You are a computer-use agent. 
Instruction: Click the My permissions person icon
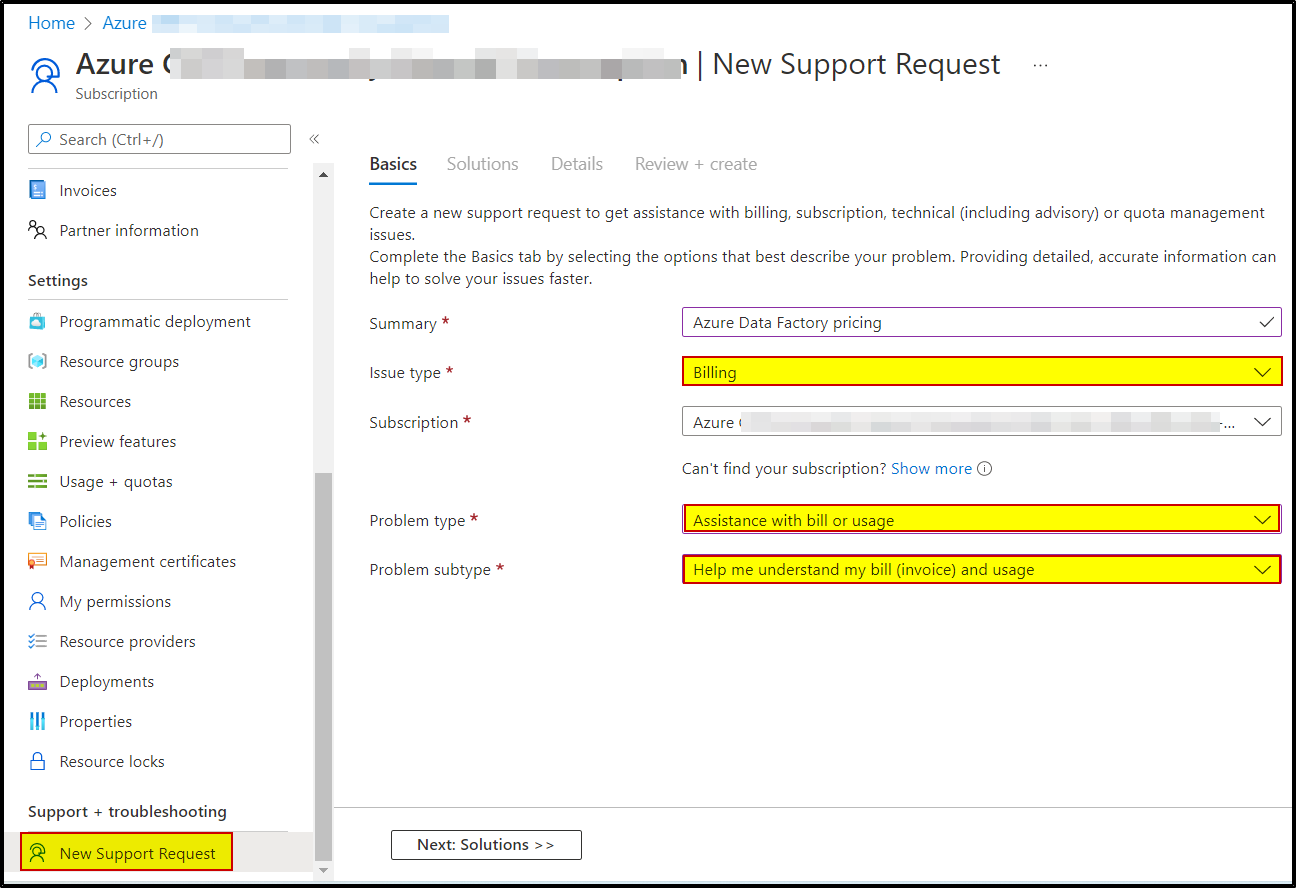coord(38,601)
